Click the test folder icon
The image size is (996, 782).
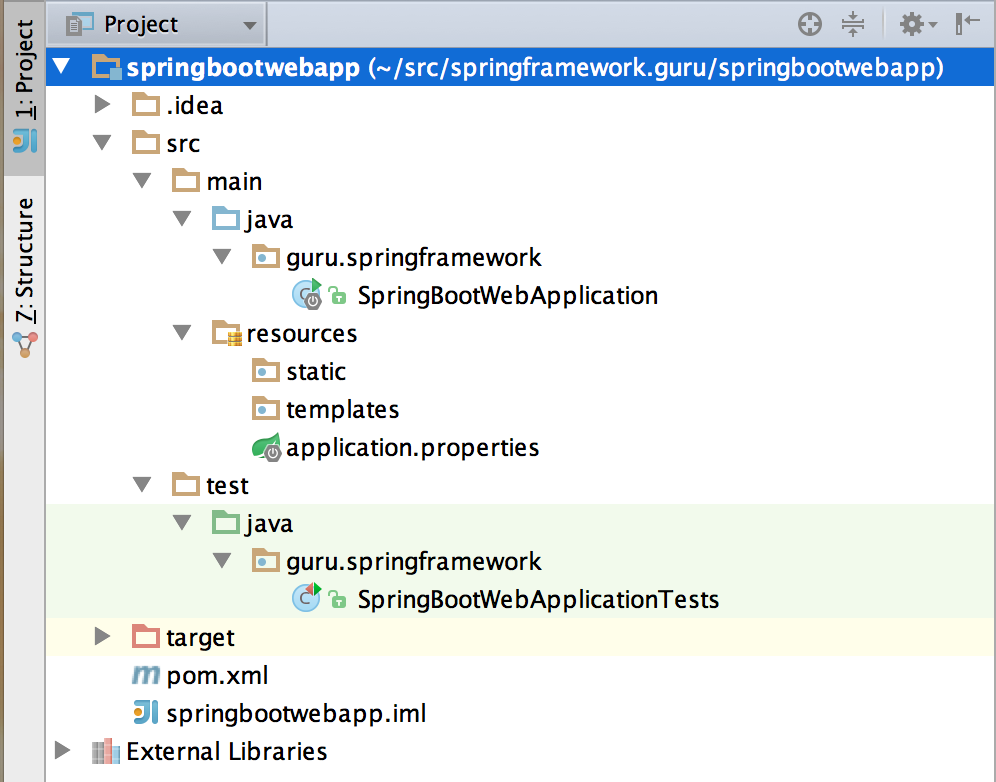point(185,485)
